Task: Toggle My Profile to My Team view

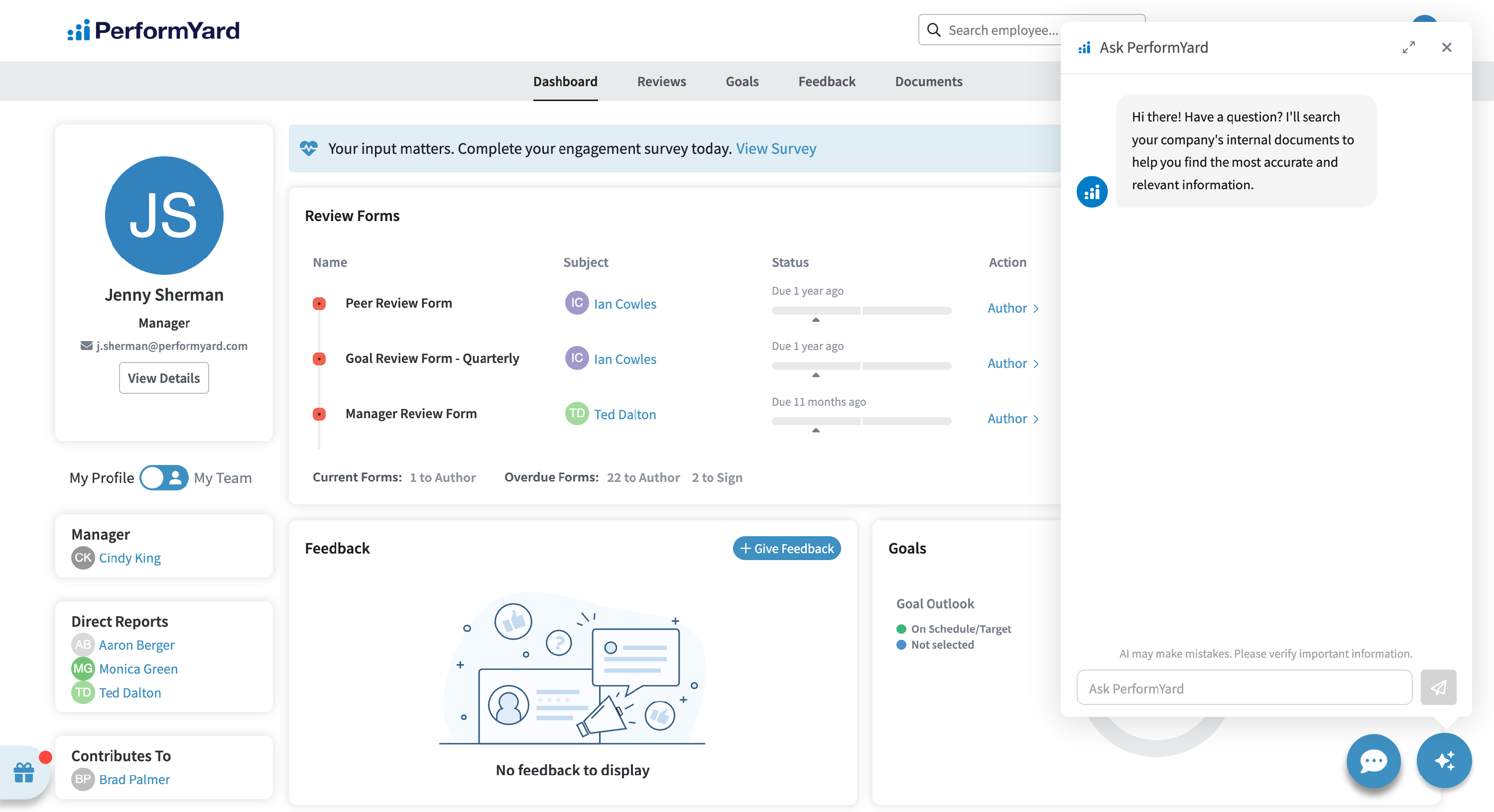Action: tap(164, 478)
